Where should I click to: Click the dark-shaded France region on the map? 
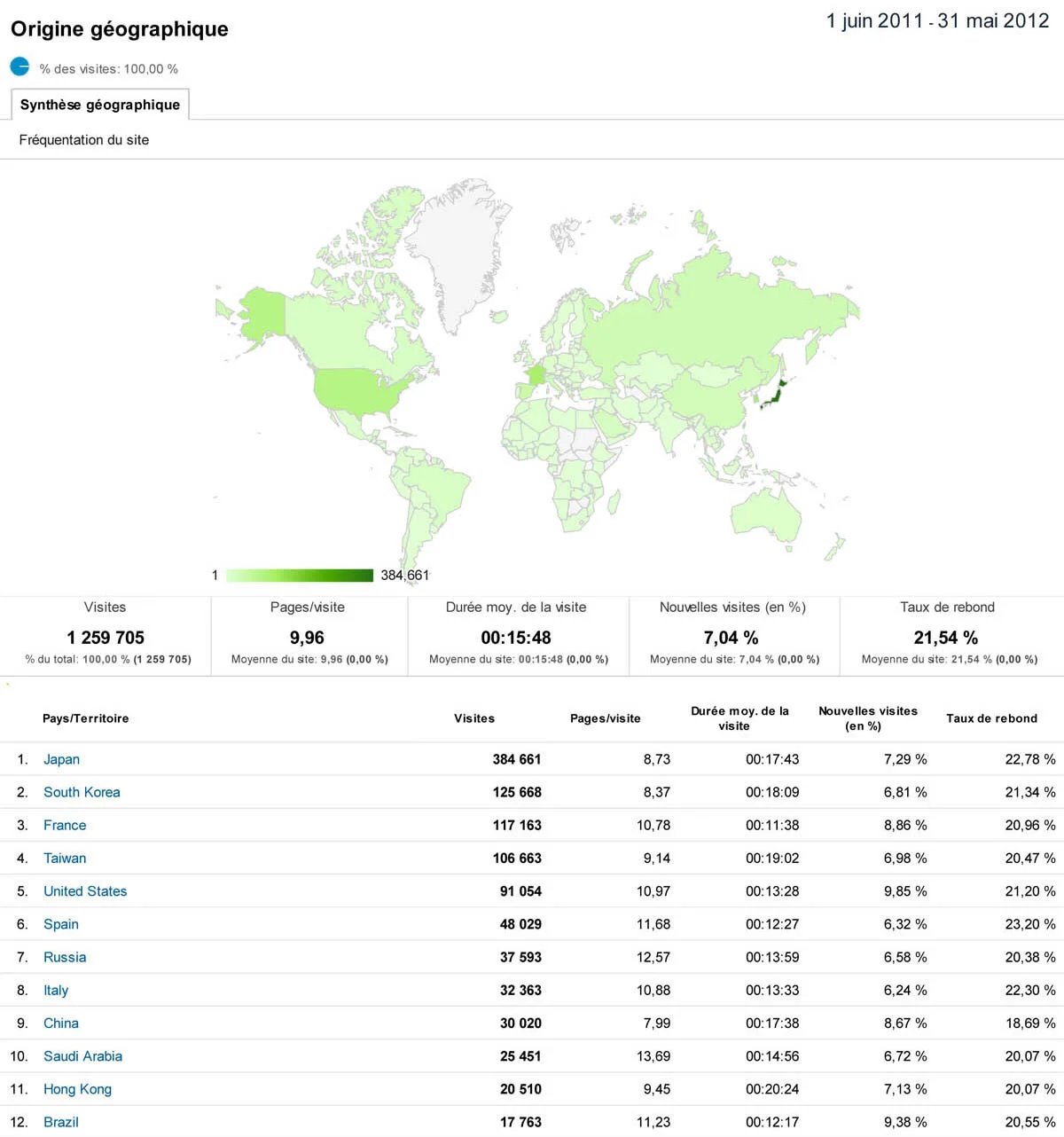point(538,372)
